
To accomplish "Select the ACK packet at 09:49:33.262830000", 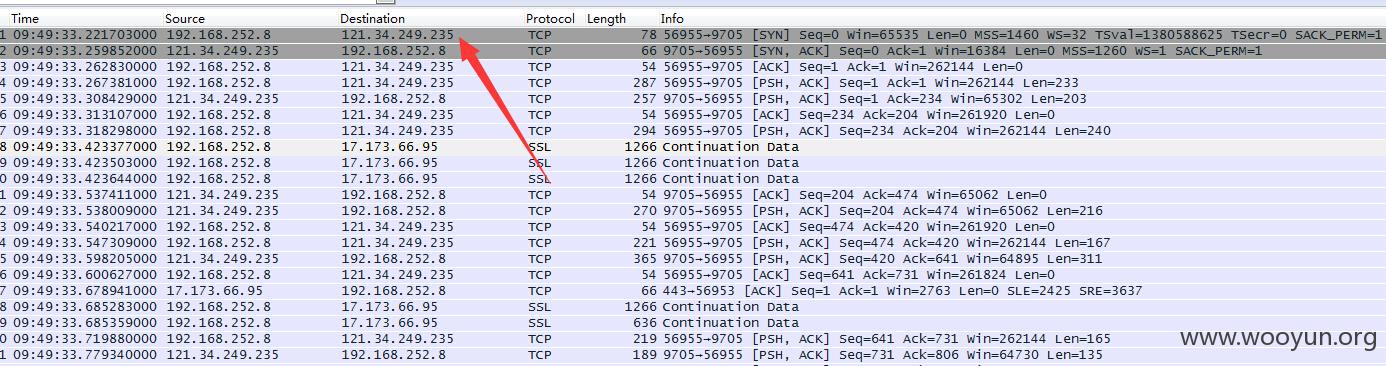I will [x=693, y=66].
